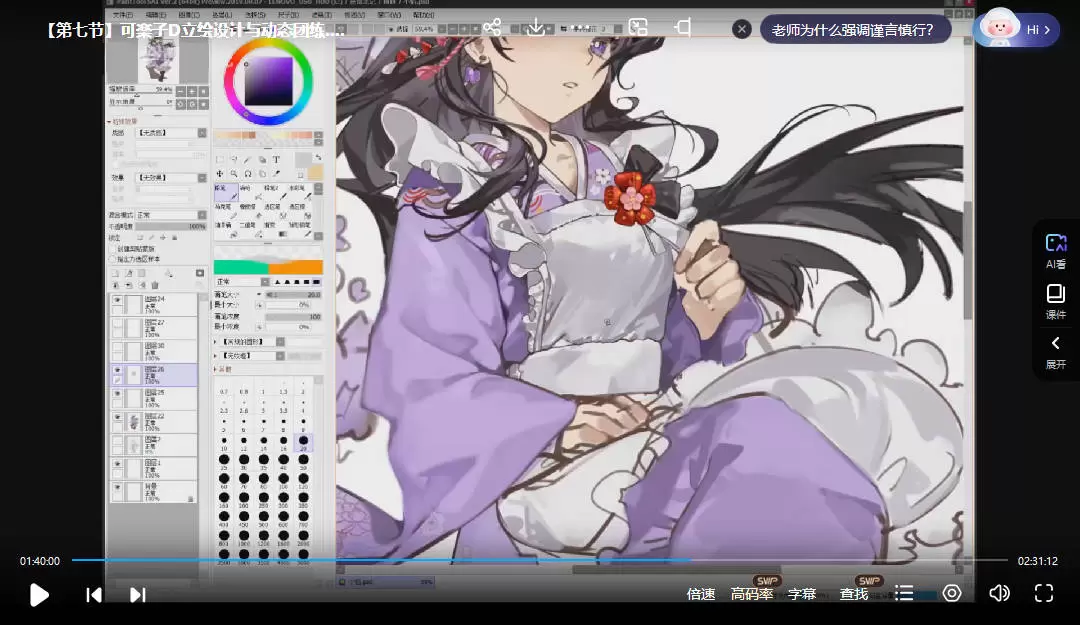Select the text T tool in SAI
This screenshot has width=1080, height=625.
point(276,159)
